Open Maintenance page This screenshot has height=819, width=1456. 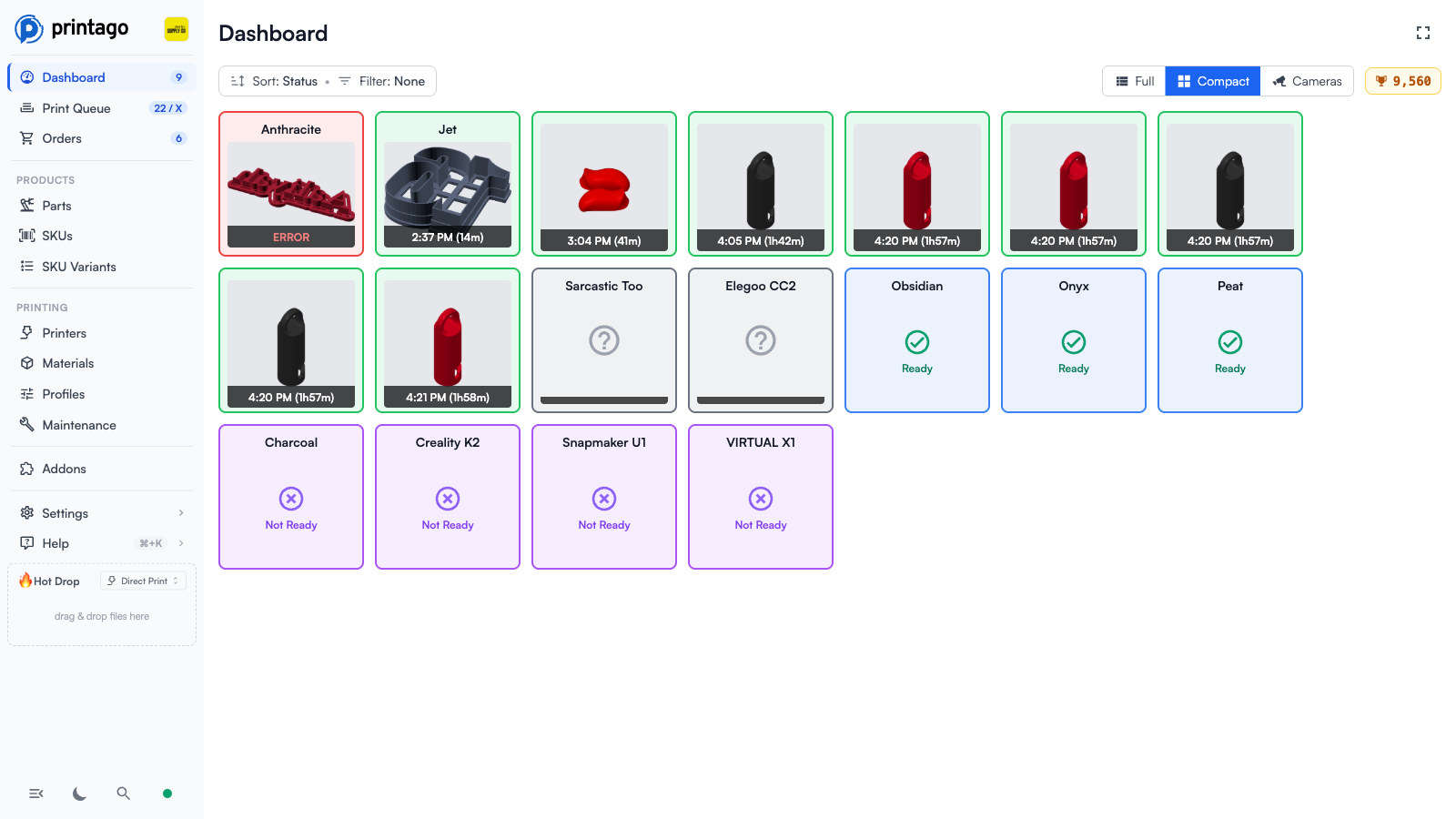click(x=101, y=425)
